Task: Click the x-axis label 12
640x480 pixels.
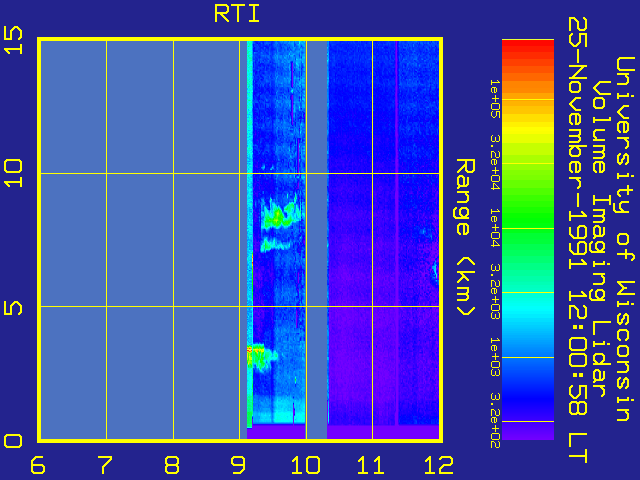Action: 439,465
